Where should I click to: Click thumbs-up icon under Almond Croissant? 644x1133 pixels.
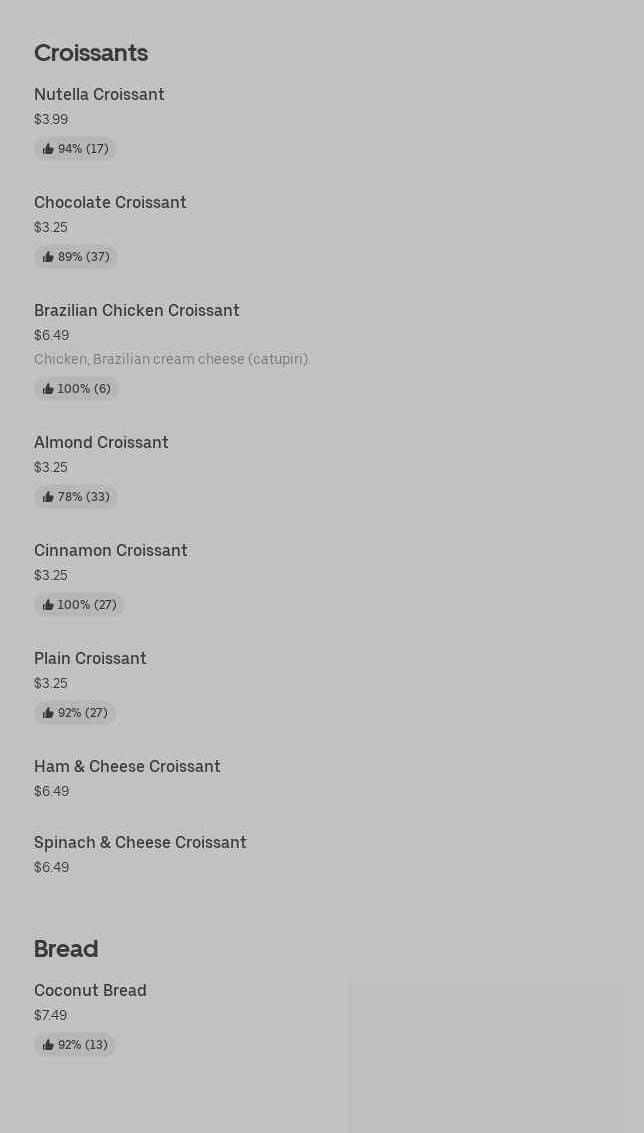coord(48,497)
